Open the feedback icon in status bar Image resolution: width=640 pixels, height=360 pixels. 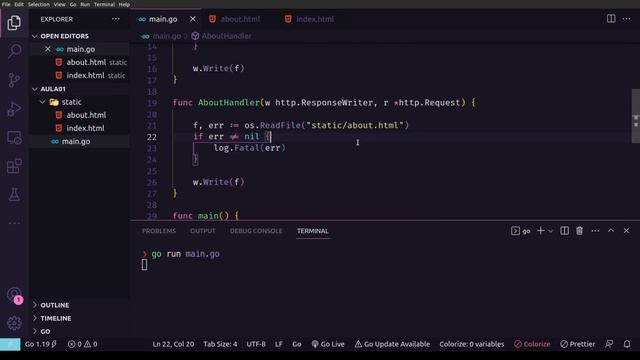[x=609, y=344]
